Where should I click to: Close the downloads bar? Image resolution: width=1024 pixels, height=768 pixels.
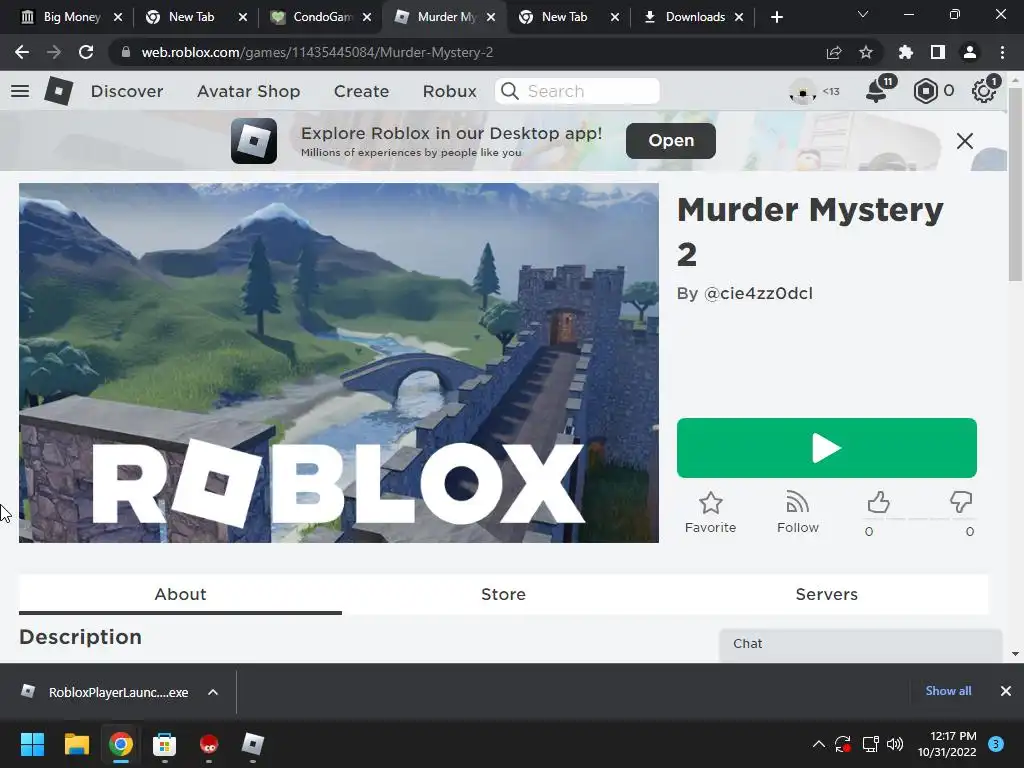pos(1006,691)
